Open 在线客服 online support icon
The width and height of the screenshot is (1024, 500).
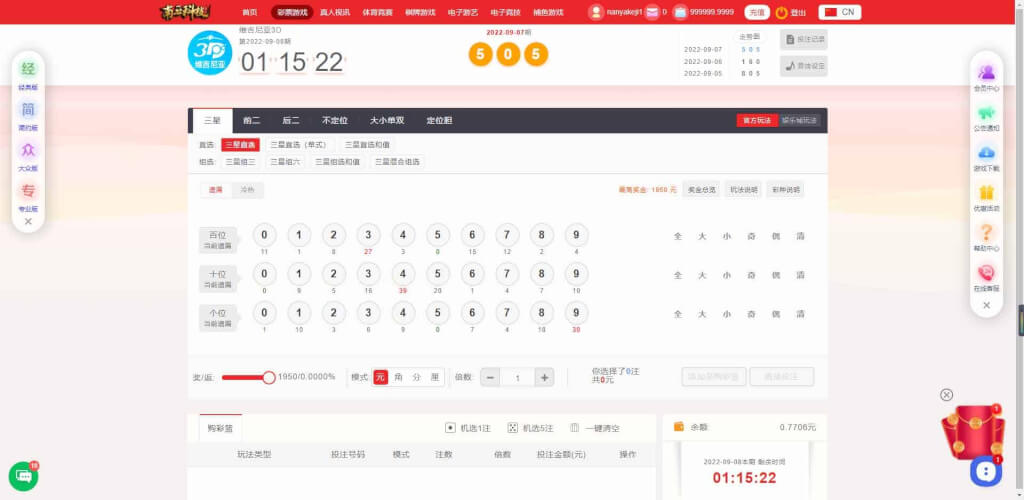tap(987, 272)
